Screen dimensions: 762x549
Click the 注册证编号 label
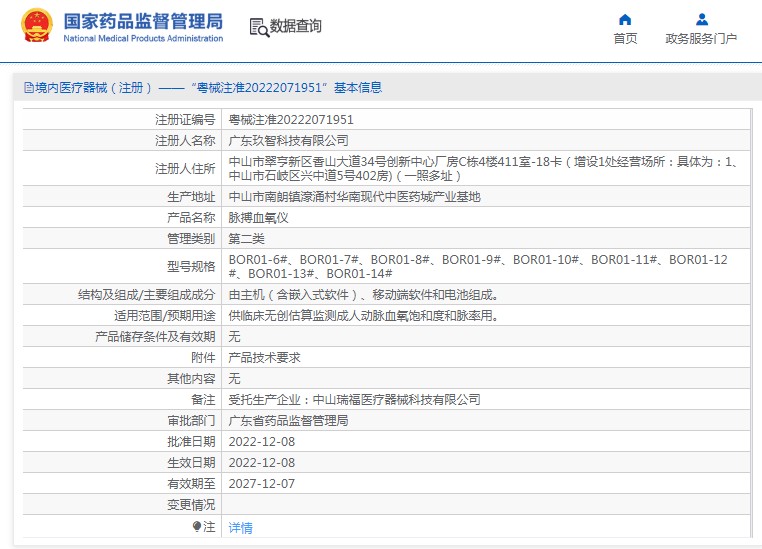tap(185, 120)
